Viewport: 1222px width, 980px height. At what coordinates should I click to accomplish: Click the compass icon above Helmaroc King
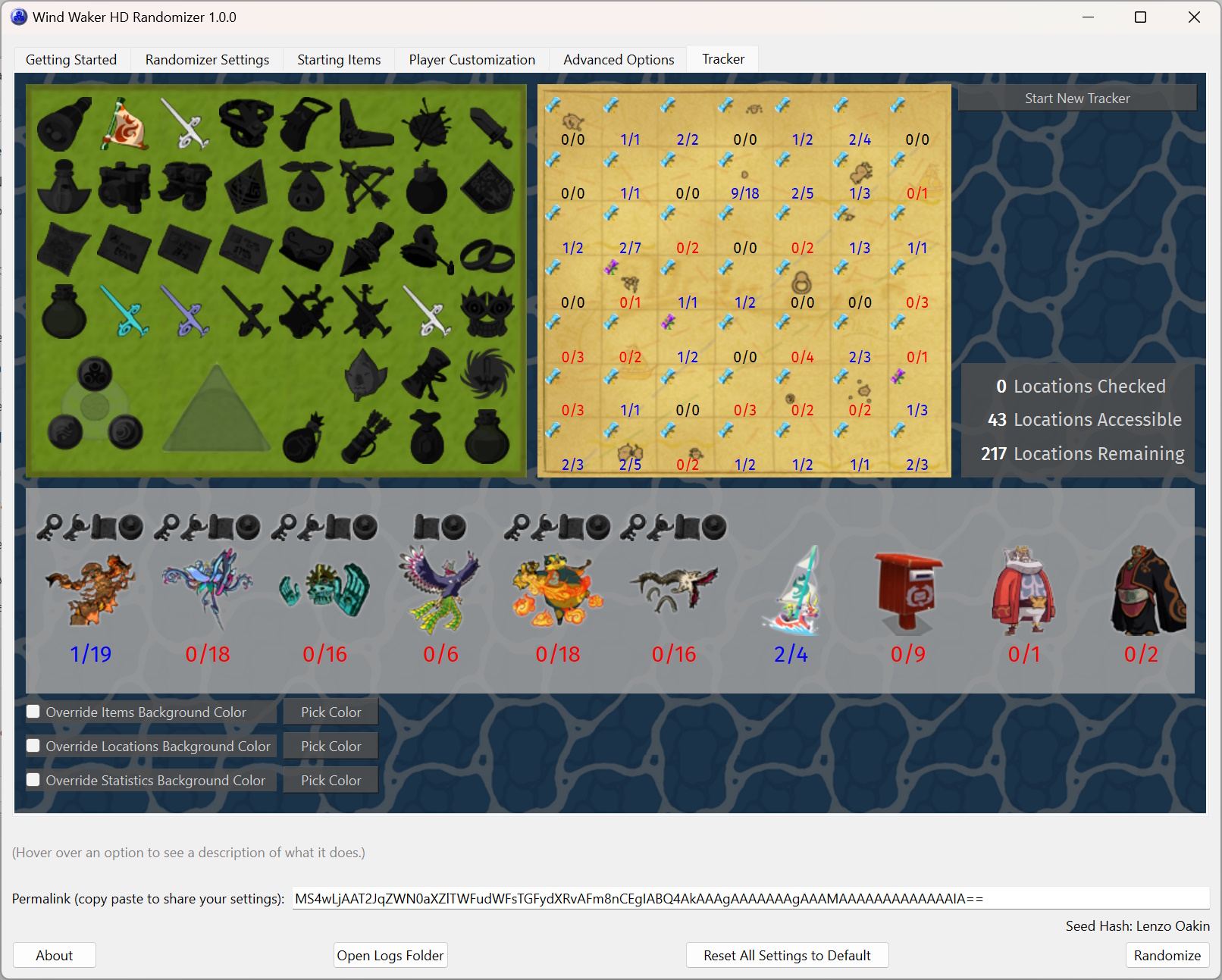coord(455,528)
